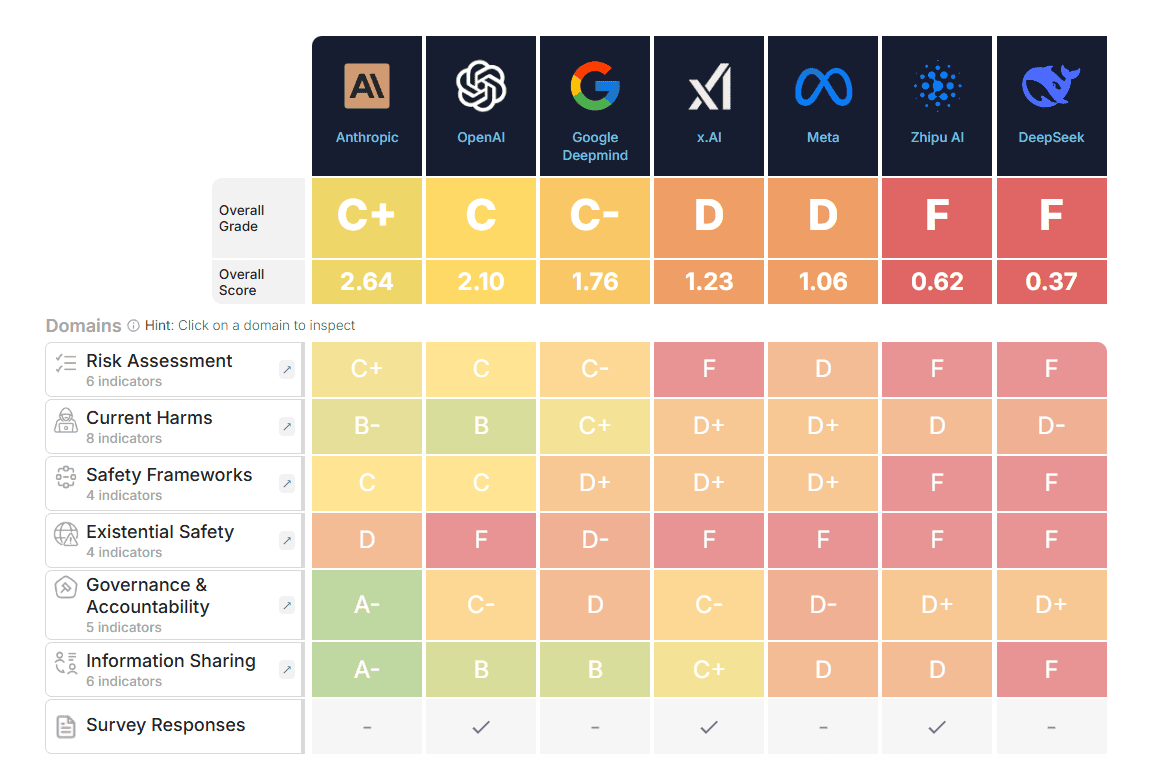Click Zhipu AI's survey response checkmark
The width and height of the screenshot is (1155, 782).
[x=937, y=727]
